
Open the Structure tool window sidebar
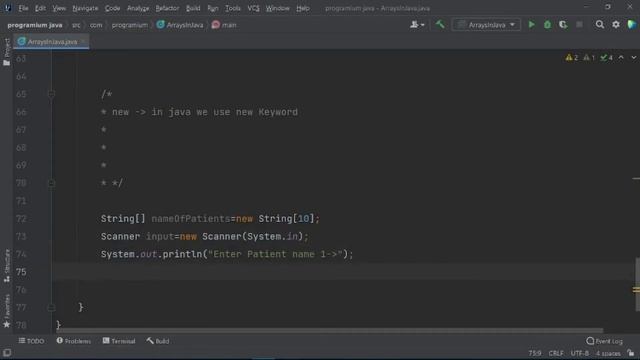click(x=7, y=266)
